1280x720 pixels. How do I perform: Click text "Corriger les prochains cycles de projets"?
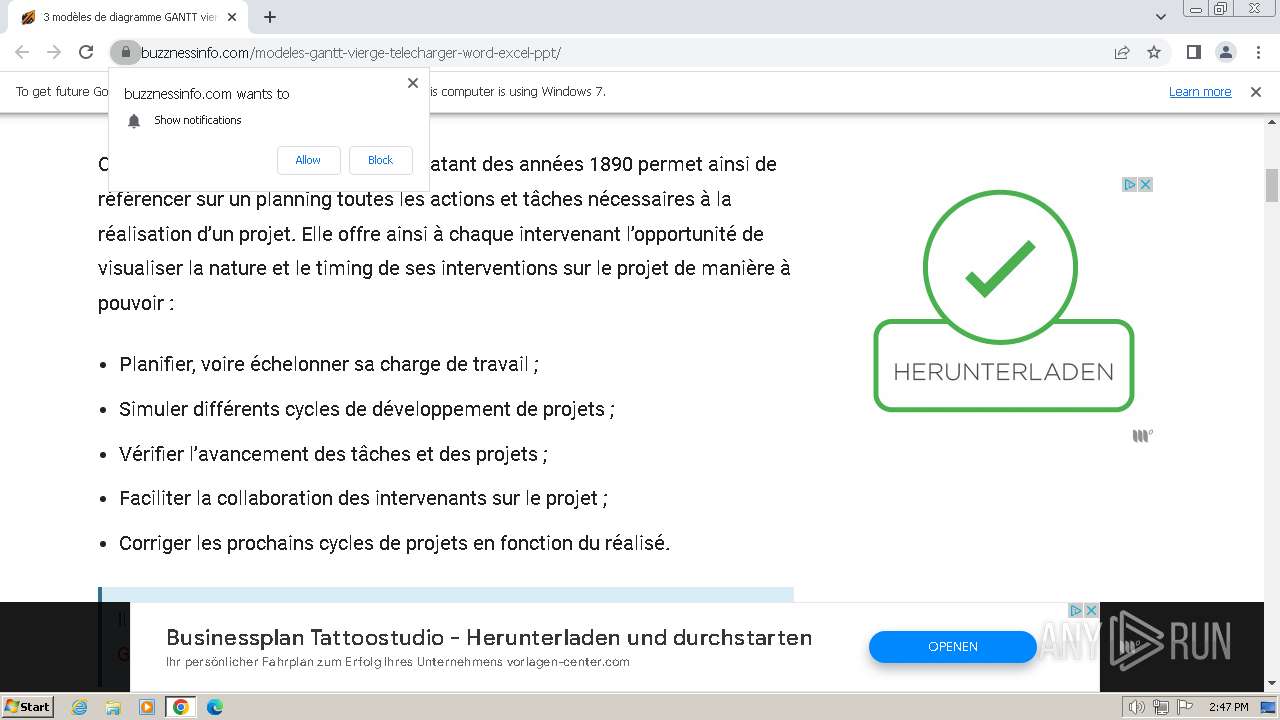tap(394, 543)
